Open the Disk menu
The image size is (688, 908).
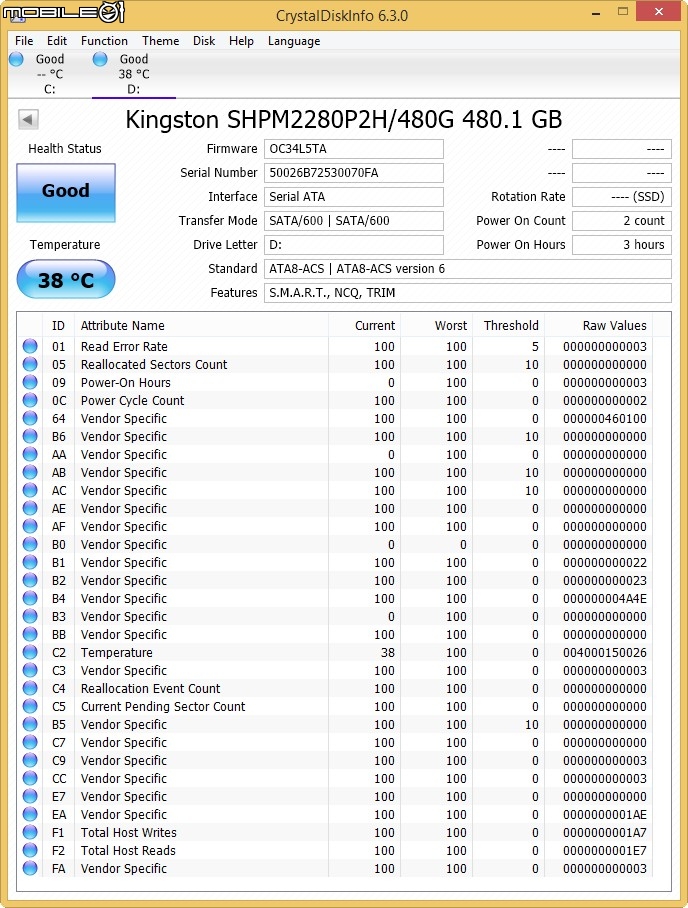204,41
